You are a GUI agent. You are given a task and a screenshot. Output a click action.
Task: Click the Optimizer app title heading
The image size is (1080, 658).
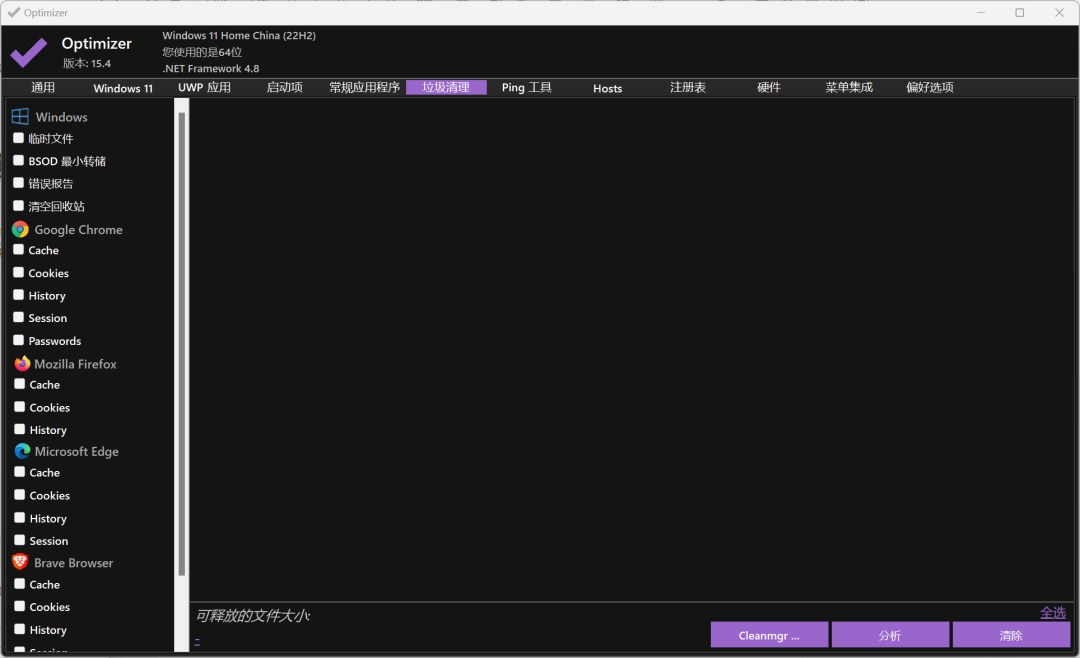[x=96, y=43]
